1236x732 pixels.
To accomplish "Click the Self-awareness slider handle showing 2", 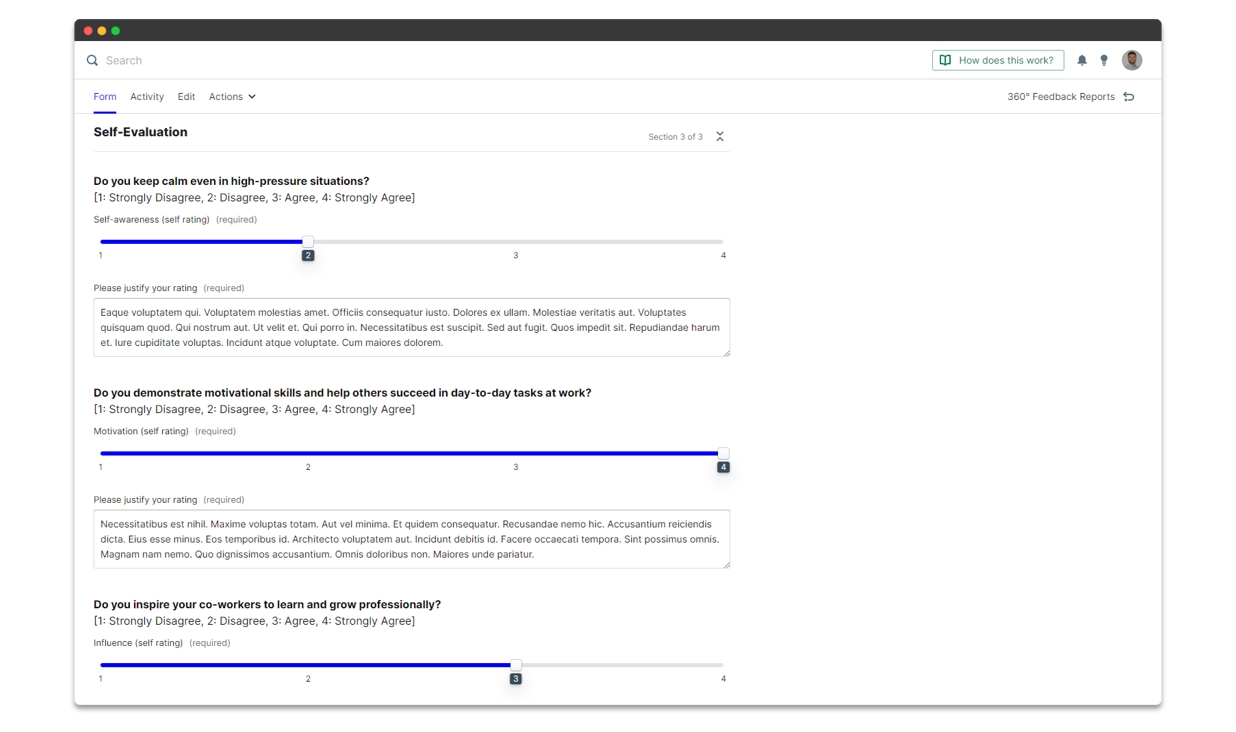I will tap(308, 241).
